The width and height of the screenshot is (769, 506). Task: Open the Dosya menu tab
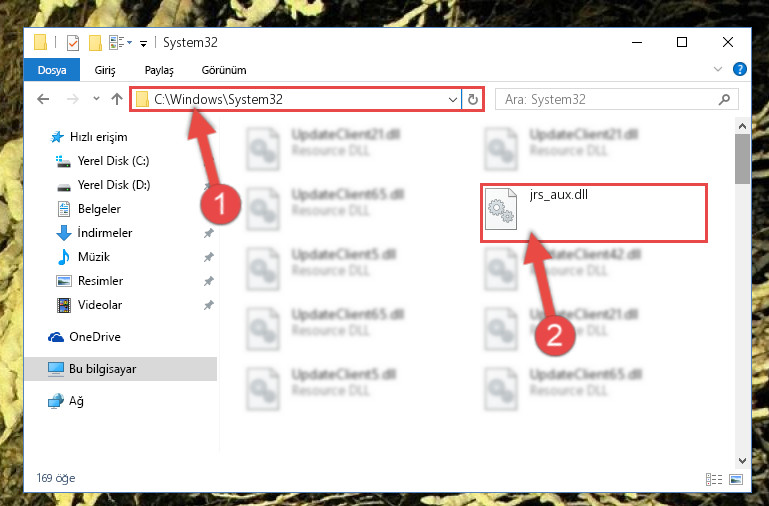point(52,70)
